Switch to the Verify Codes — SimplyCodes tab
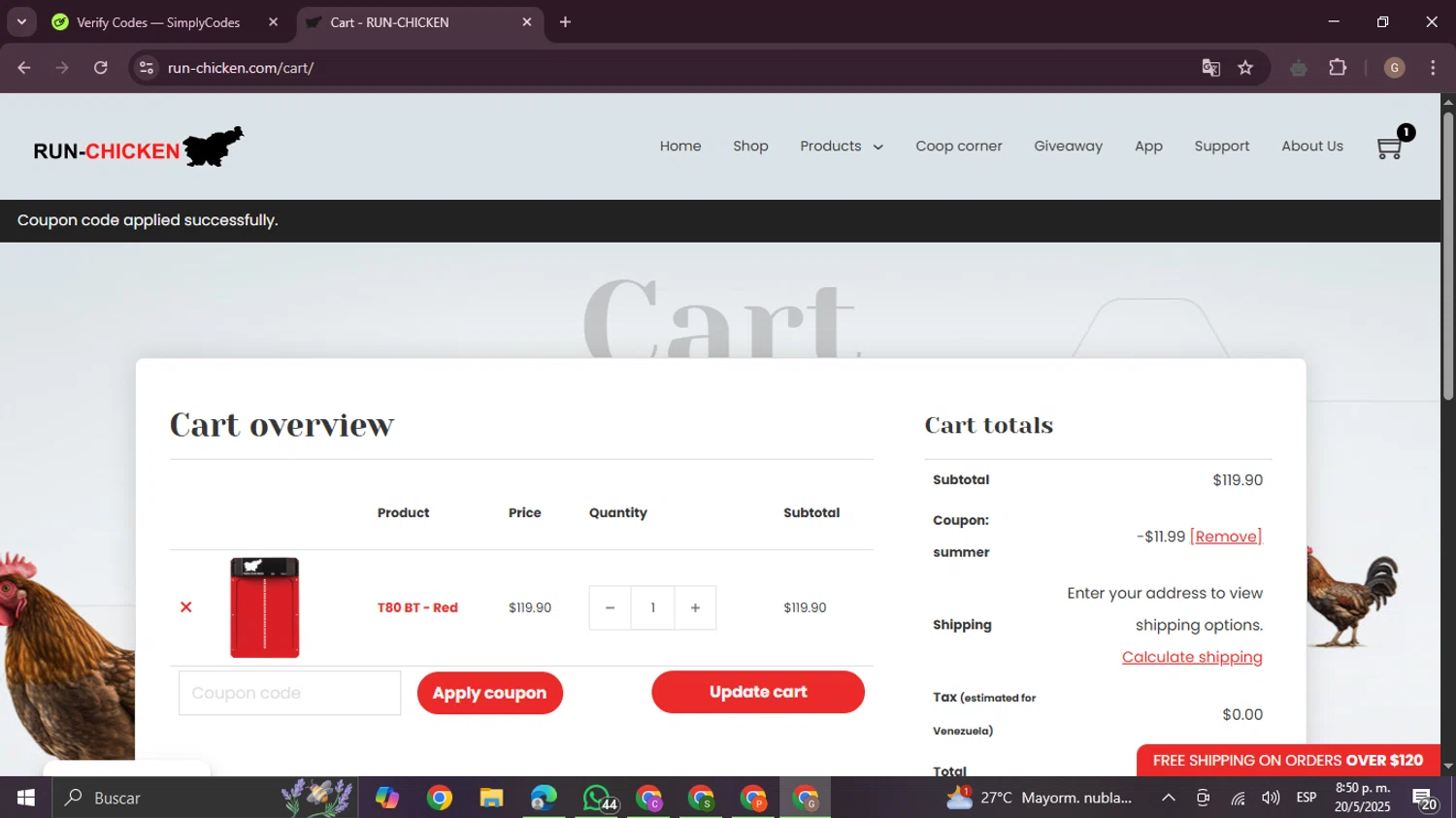Viewport: 1456px width, 818px height. 157,22
